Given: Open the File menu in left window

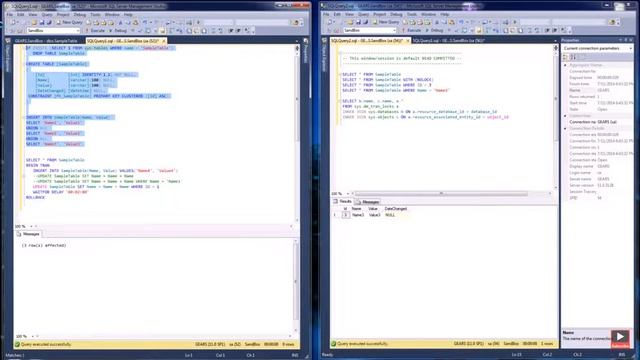Looking at the screenshot, I should pyautogui.click(x=10, y=15).
